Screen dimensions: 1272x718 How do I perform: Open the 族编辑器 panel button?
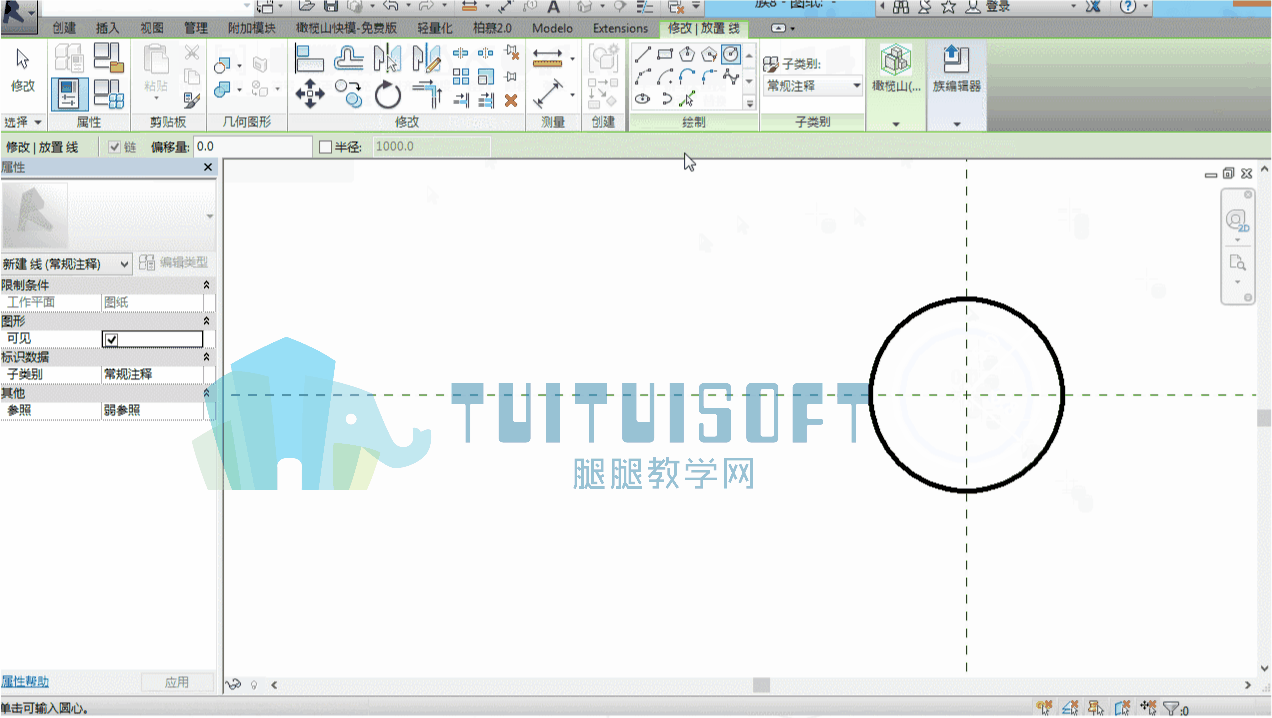956,68
